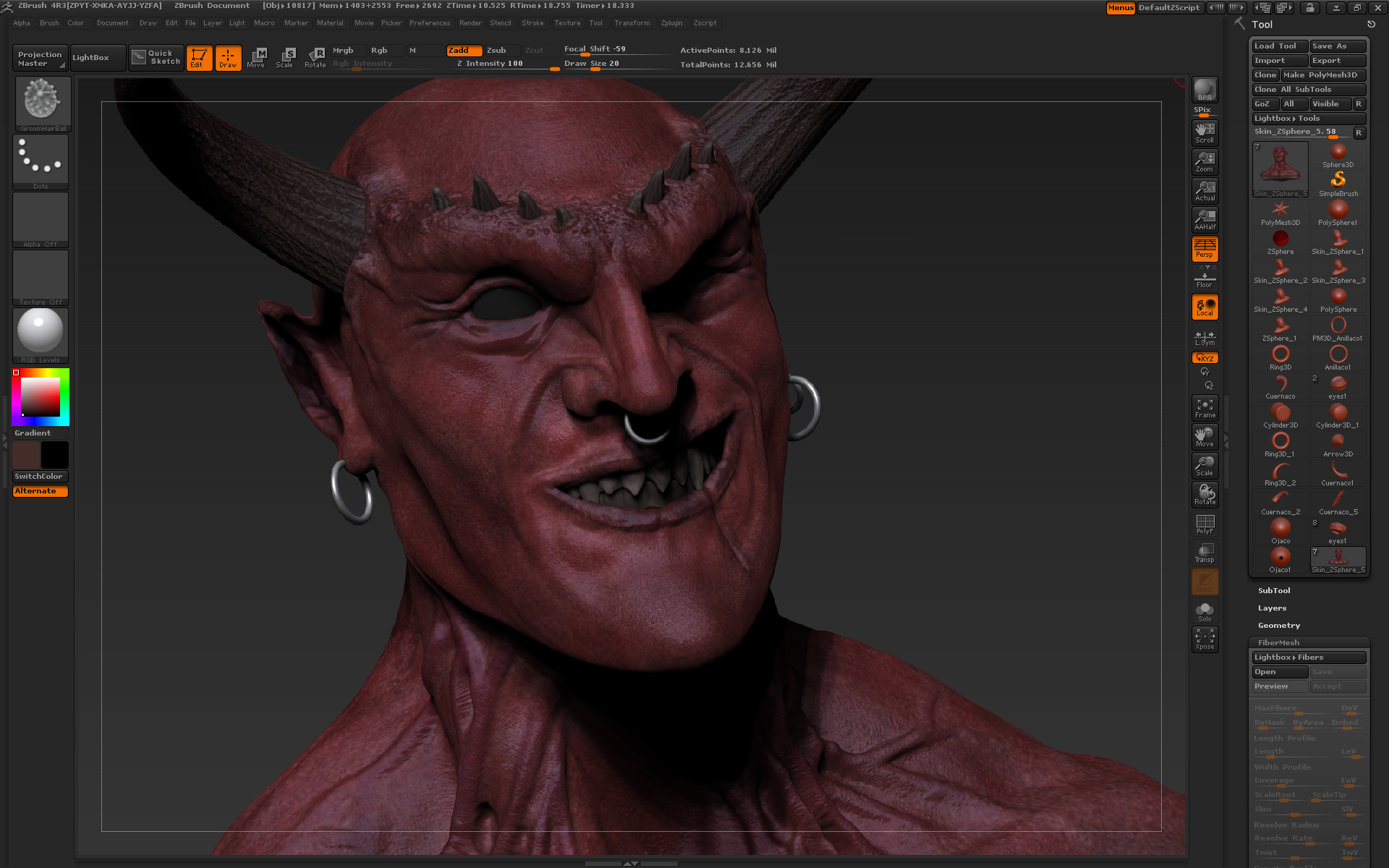Select the Frame view icon
Viewport: 1389px width, 868px height.
tap(1205, 408)
